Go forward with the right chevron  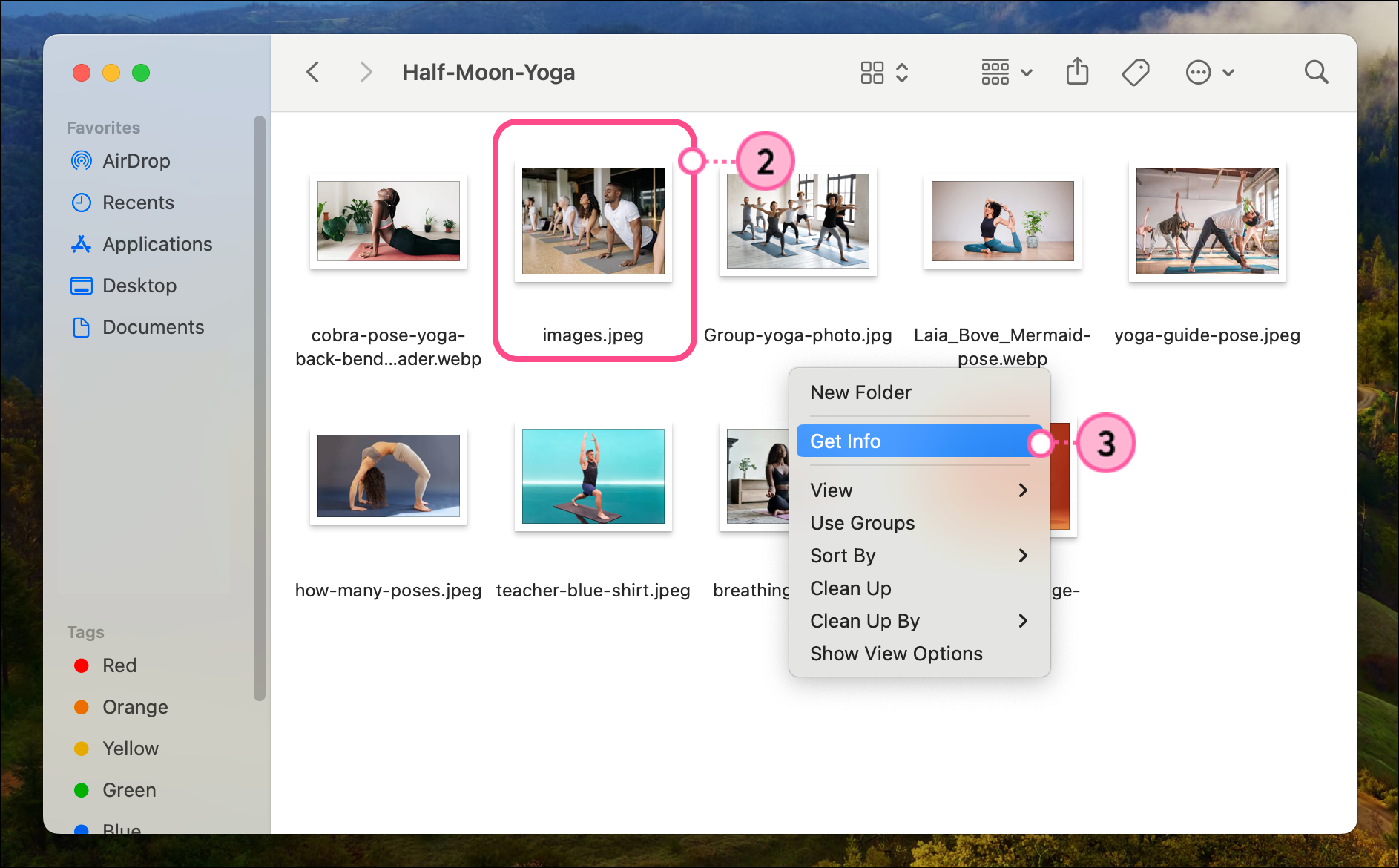[x=365, y=72]
